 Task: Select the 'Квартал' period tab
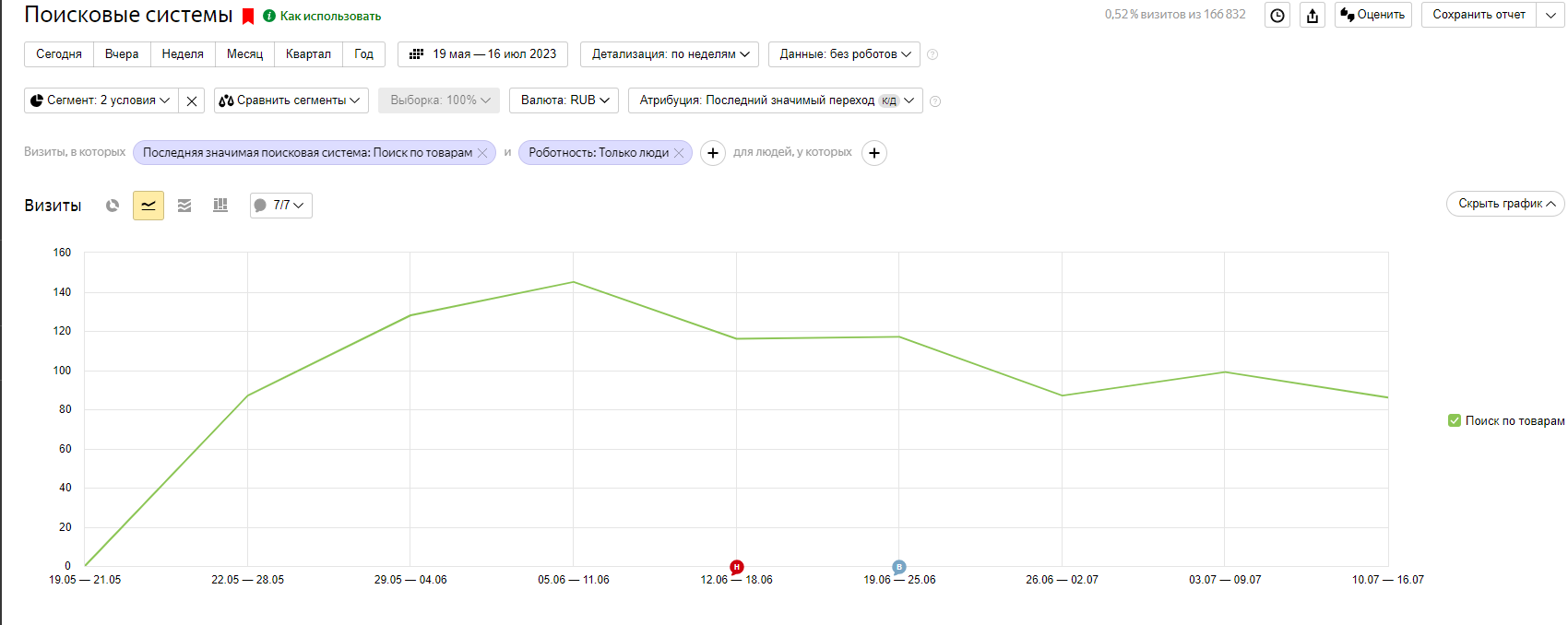point(308,54)
